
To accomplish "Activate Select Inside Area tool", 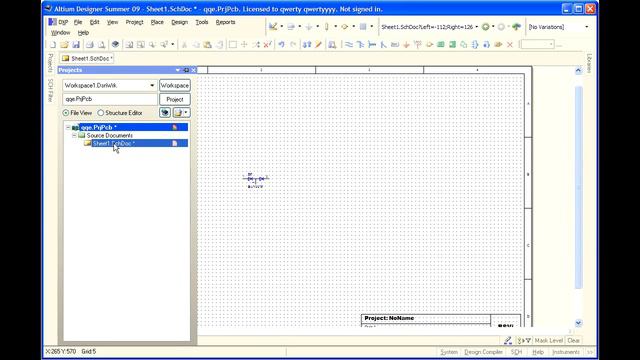I will (233, 44).
